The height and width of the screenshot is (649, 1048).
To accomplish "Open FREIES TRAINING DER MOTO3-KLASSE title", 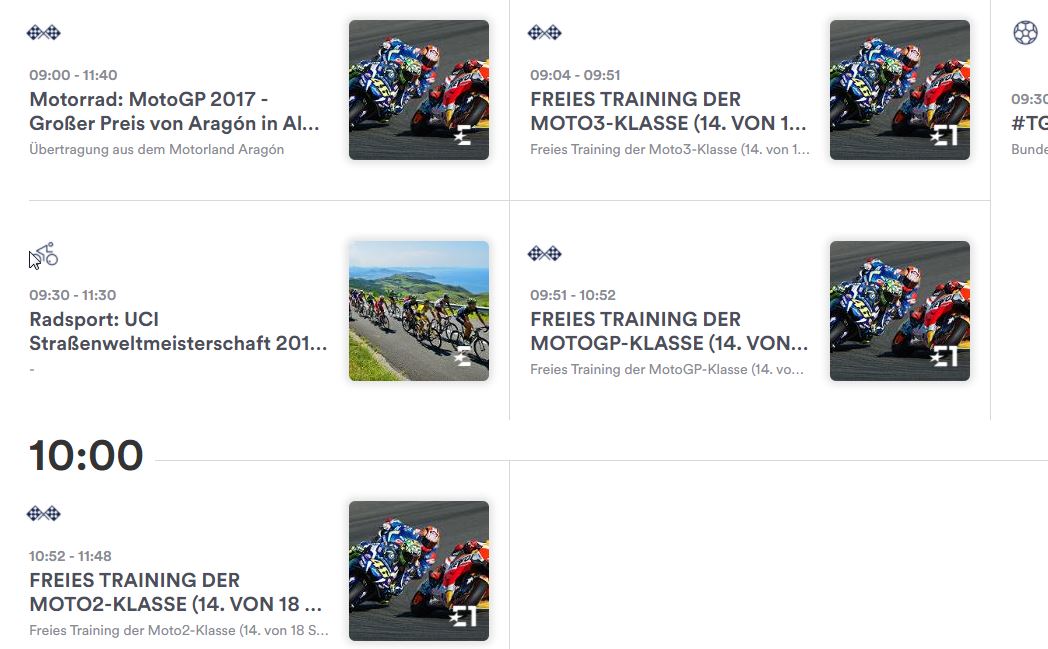I will point(668,111).
